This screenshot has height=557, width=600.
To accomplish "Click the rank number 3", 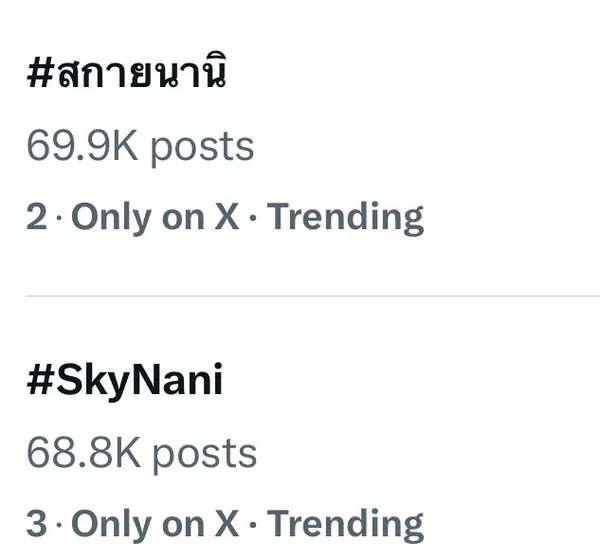I will pos(36,523).
